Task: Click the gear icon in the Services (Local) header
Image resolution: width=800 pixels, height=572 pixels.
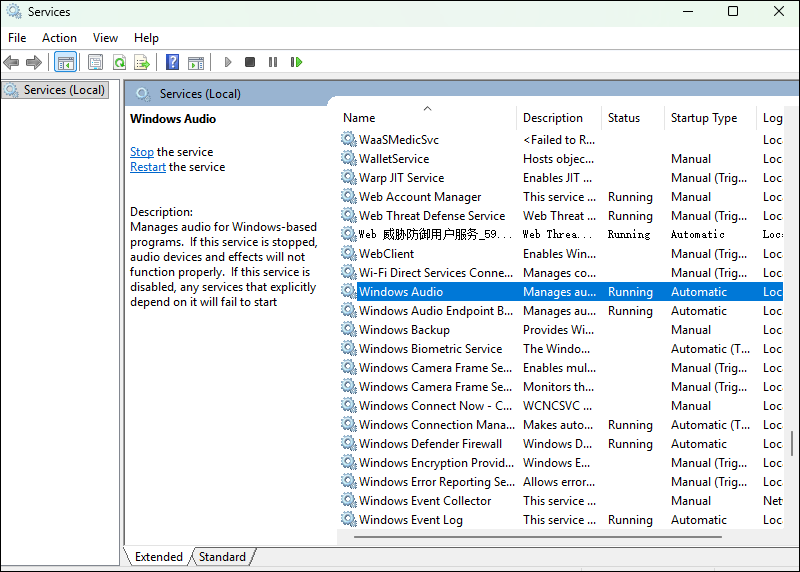Action: [x=143, y=94]
